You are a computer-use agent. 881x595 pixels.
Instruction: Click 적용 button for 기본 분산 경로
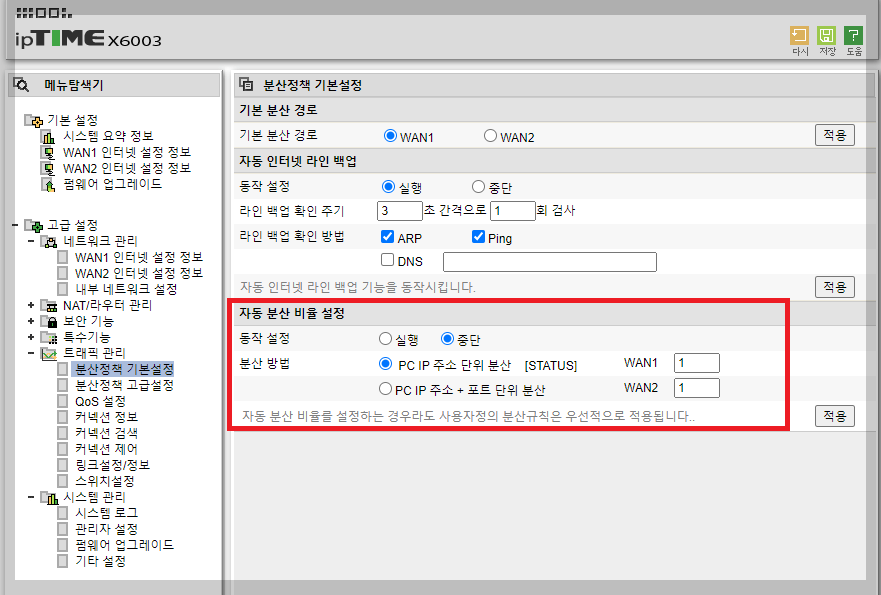click(x=834, y=135)
